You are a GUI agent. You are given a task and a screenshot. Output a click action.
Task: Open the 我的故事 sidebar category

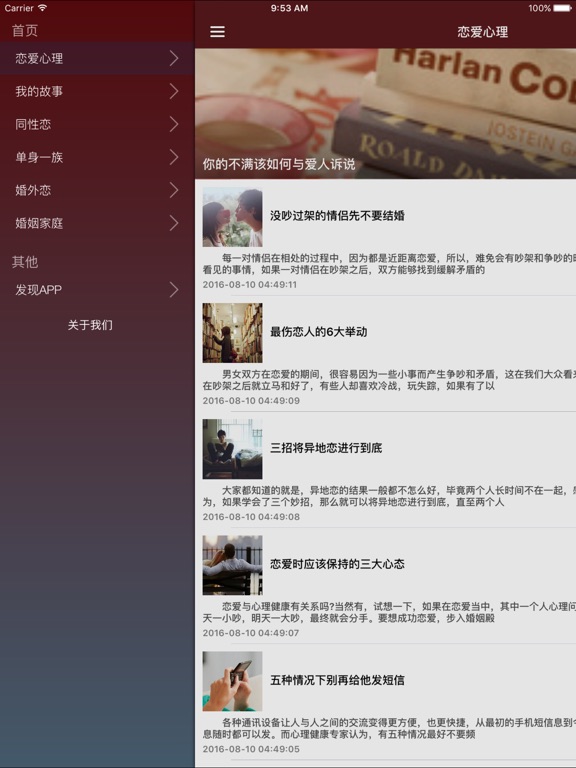(97, 91)
